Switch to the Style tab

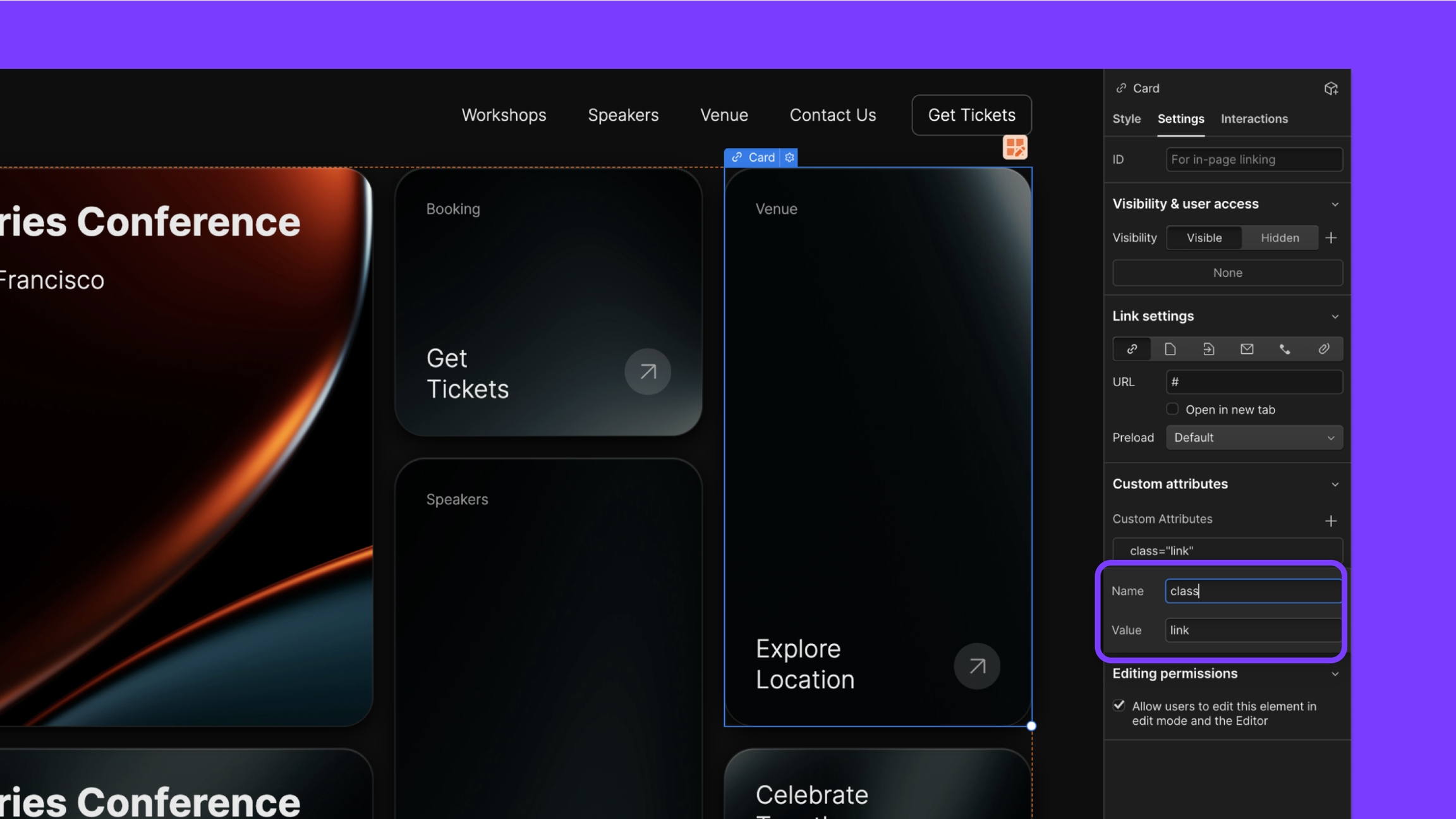pyautogui.click(x=1126, y=119)
